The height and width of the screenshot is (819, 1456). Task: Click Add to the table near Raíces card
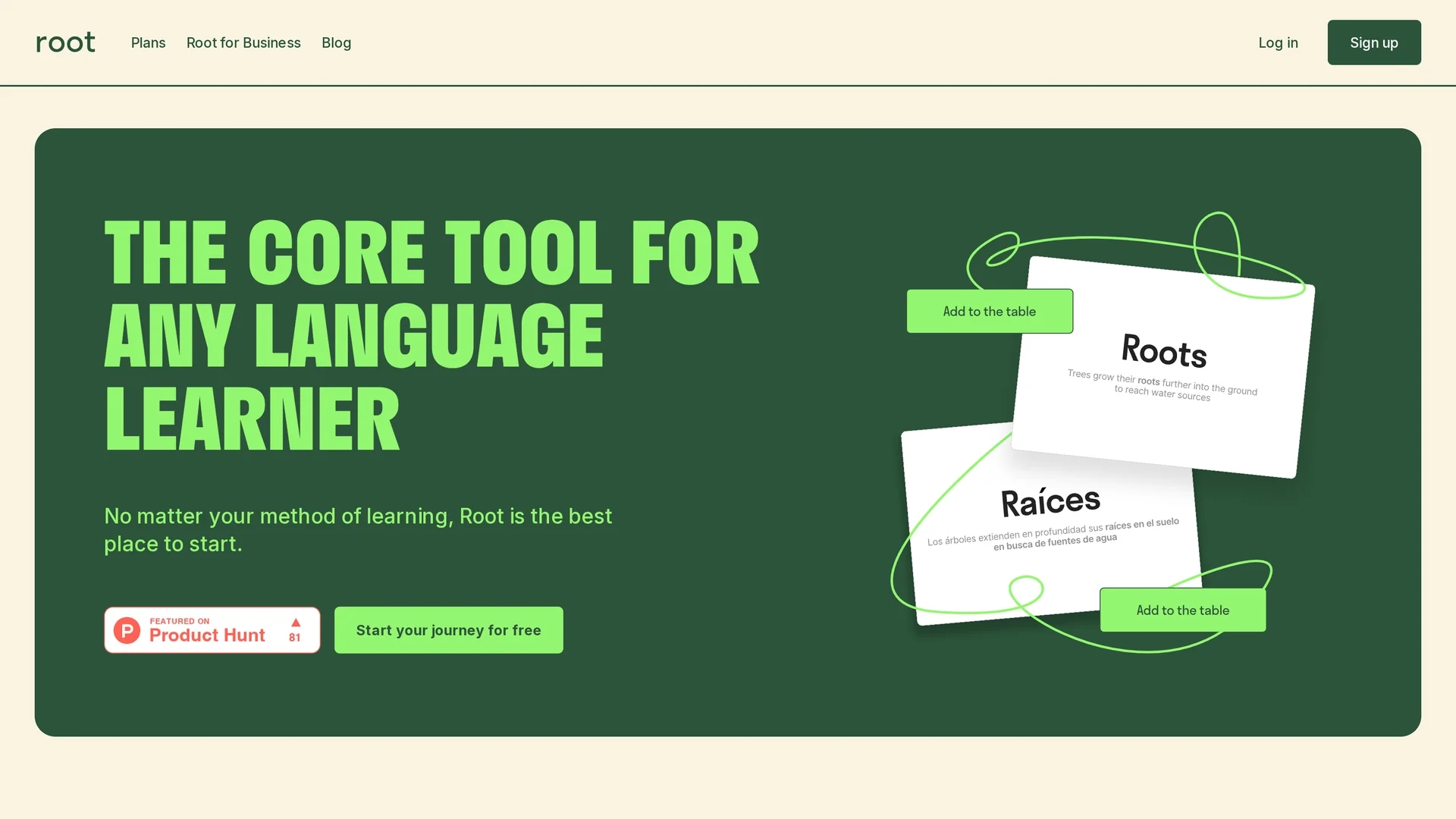point(1182,610)
